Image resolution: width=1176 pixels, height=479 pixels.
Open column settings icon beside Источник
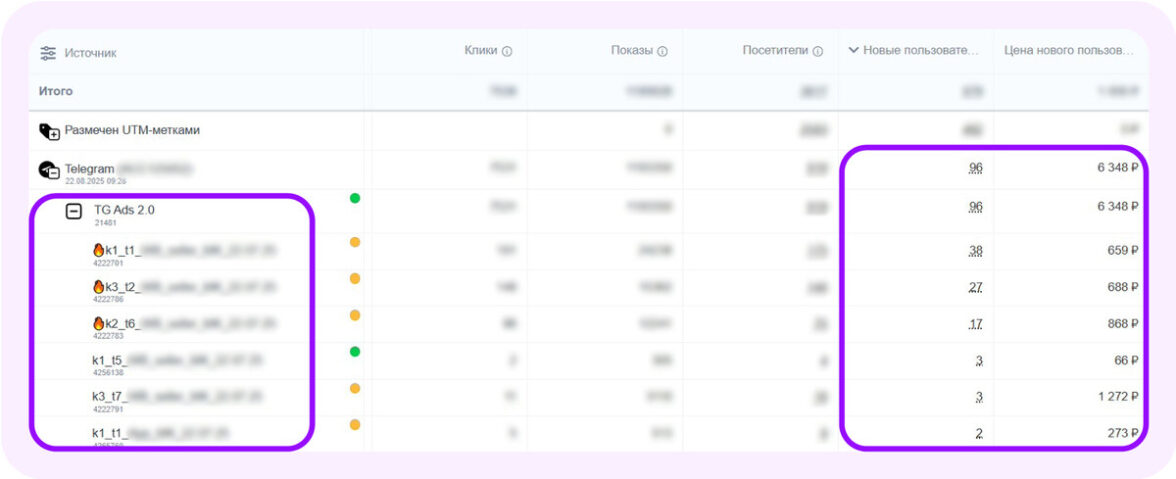48,53
